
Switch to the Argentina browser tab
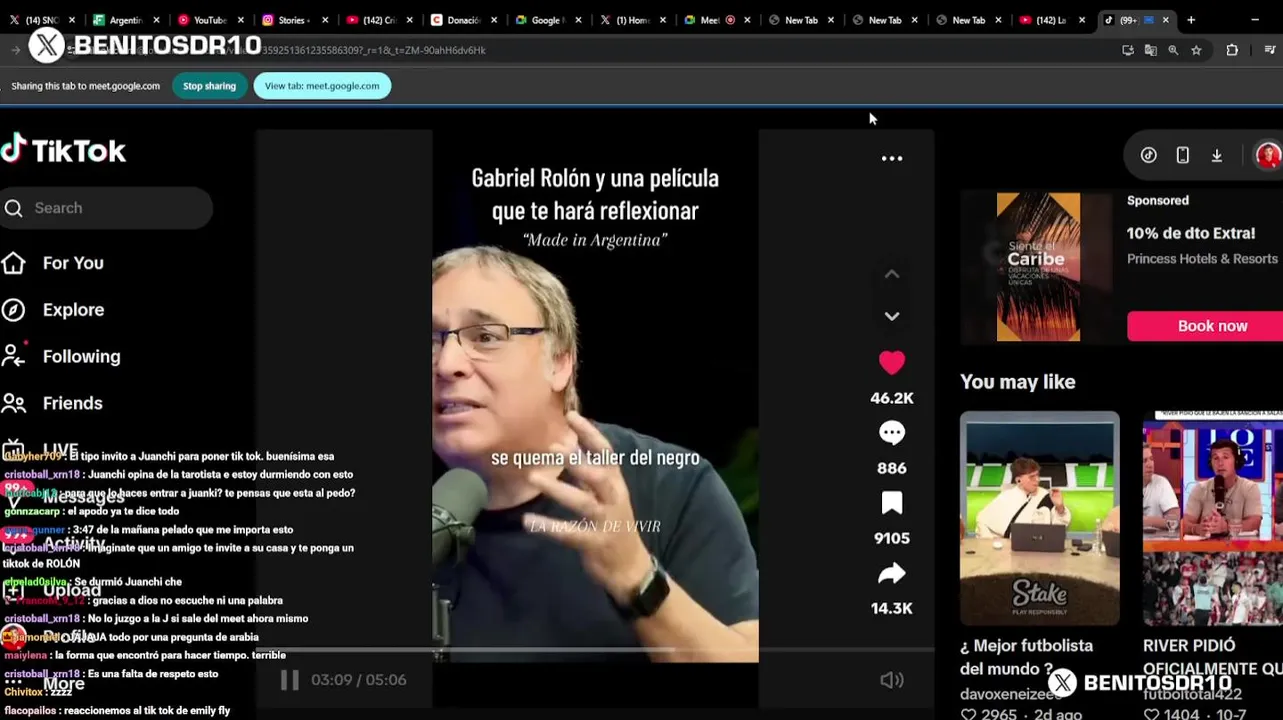pos(127,20)
